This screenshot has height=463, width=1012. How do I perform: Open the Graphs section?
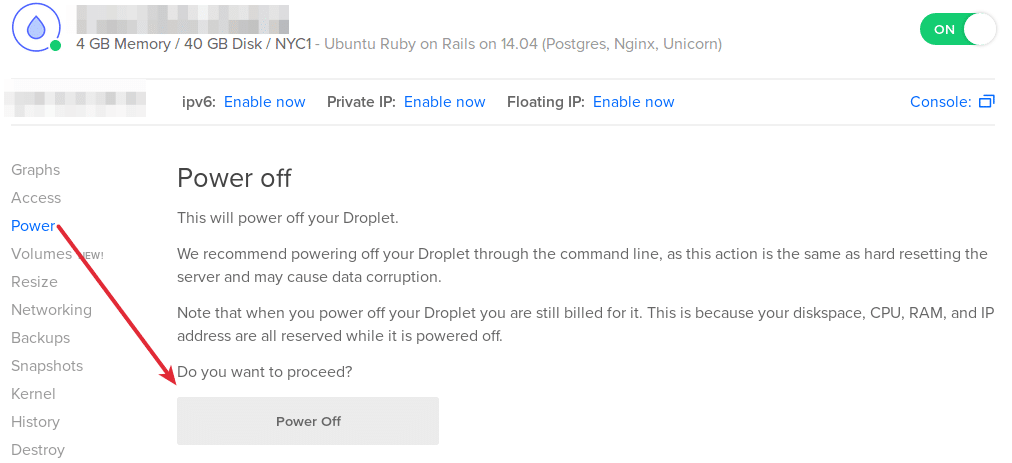[35, 170]
